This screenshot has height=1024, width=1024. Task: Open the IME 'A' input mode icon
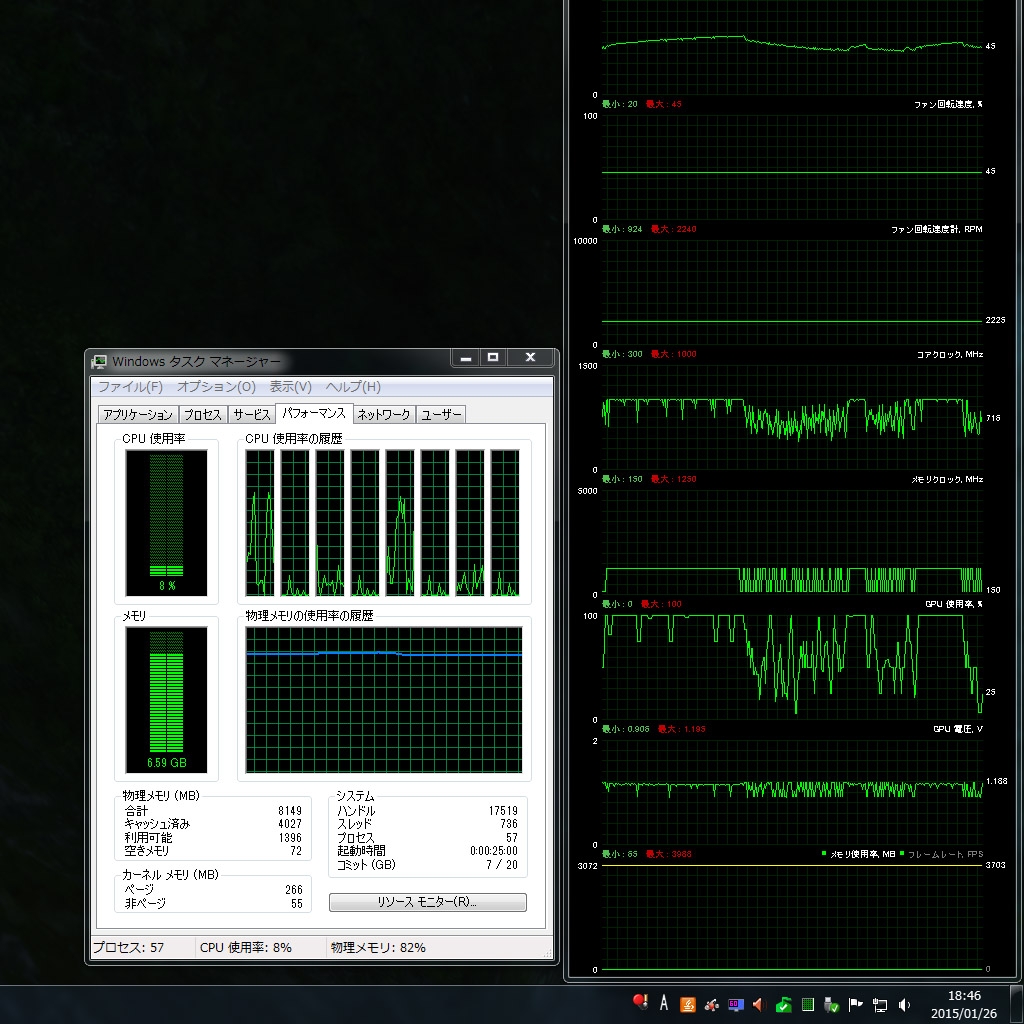point(663,1004)
